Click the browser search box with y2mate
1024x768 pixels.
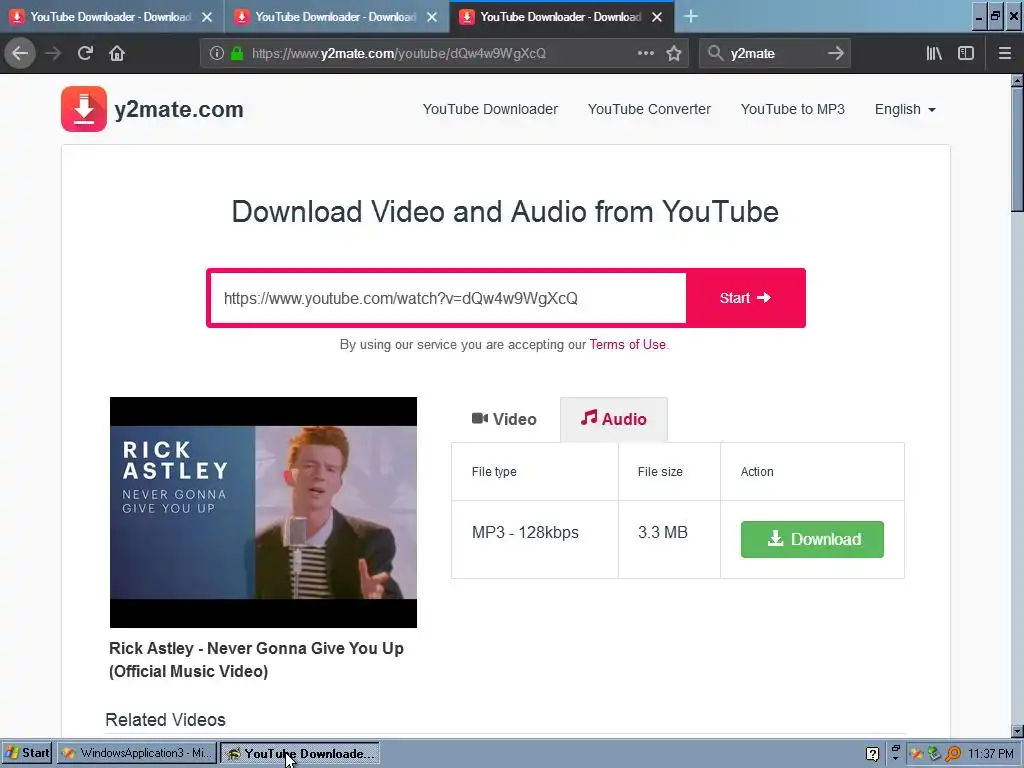(775, 54)
